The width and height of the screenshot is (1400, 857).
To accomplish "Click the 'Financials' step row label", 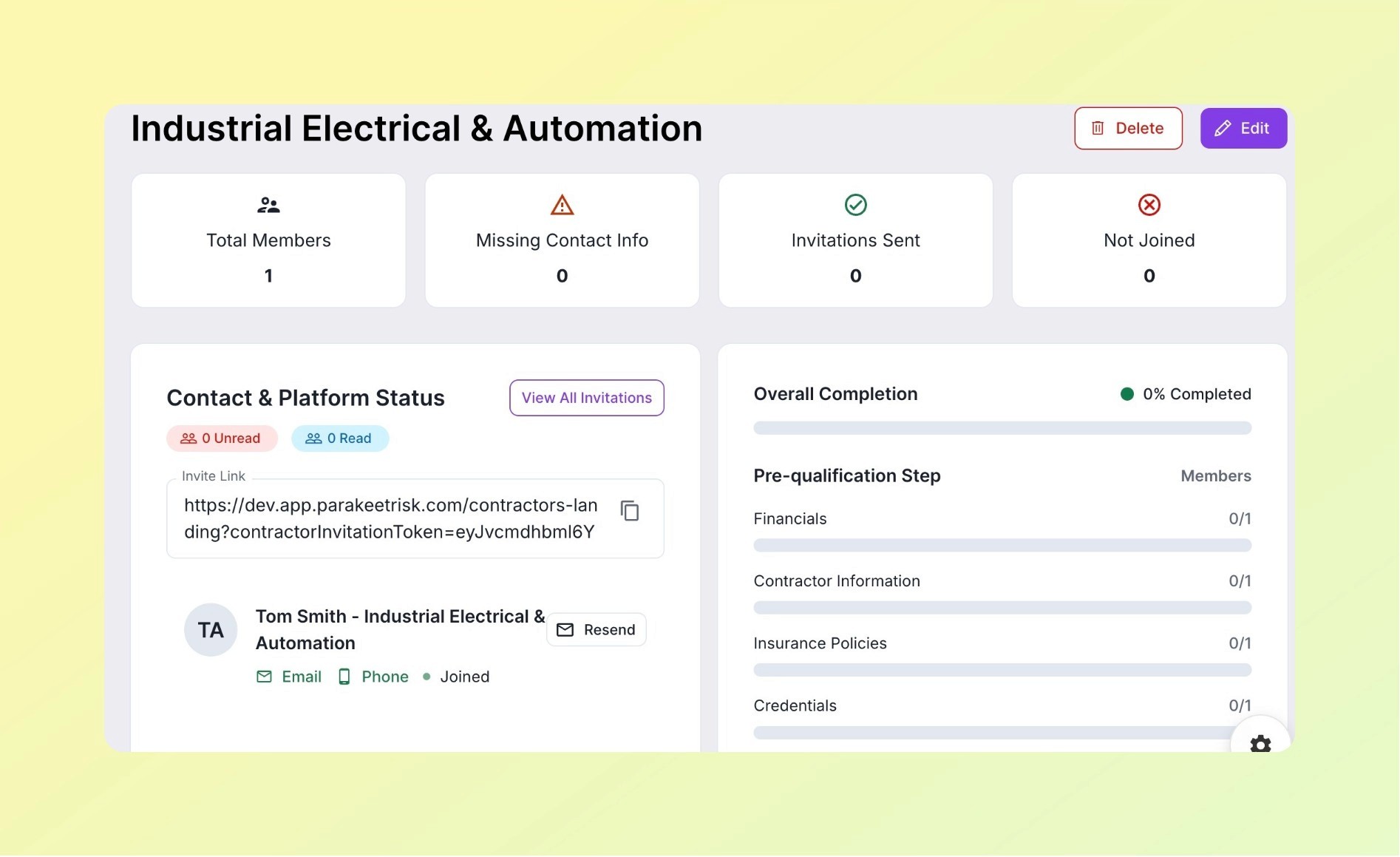I will tap(790, 518).
